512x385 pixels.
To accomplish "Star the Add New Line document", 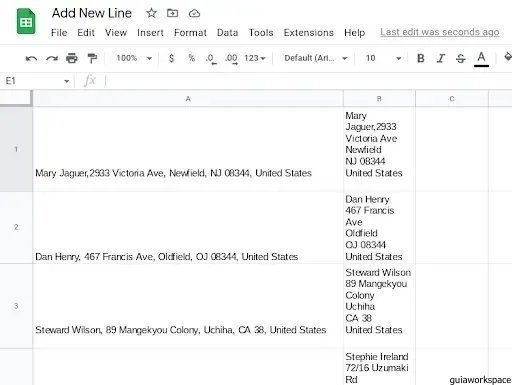I will pos(151,13).
